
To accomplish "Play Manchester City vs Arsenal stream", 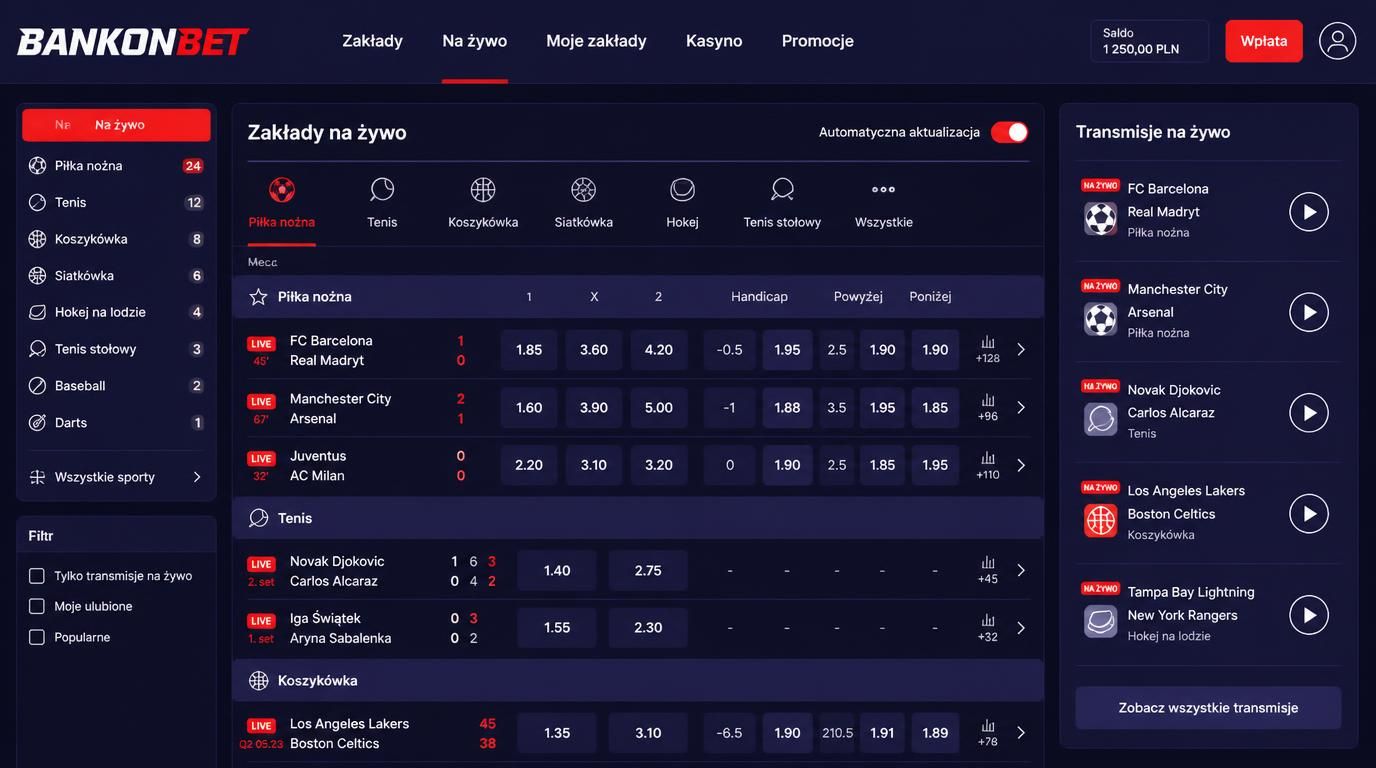I will point(1309,312).
